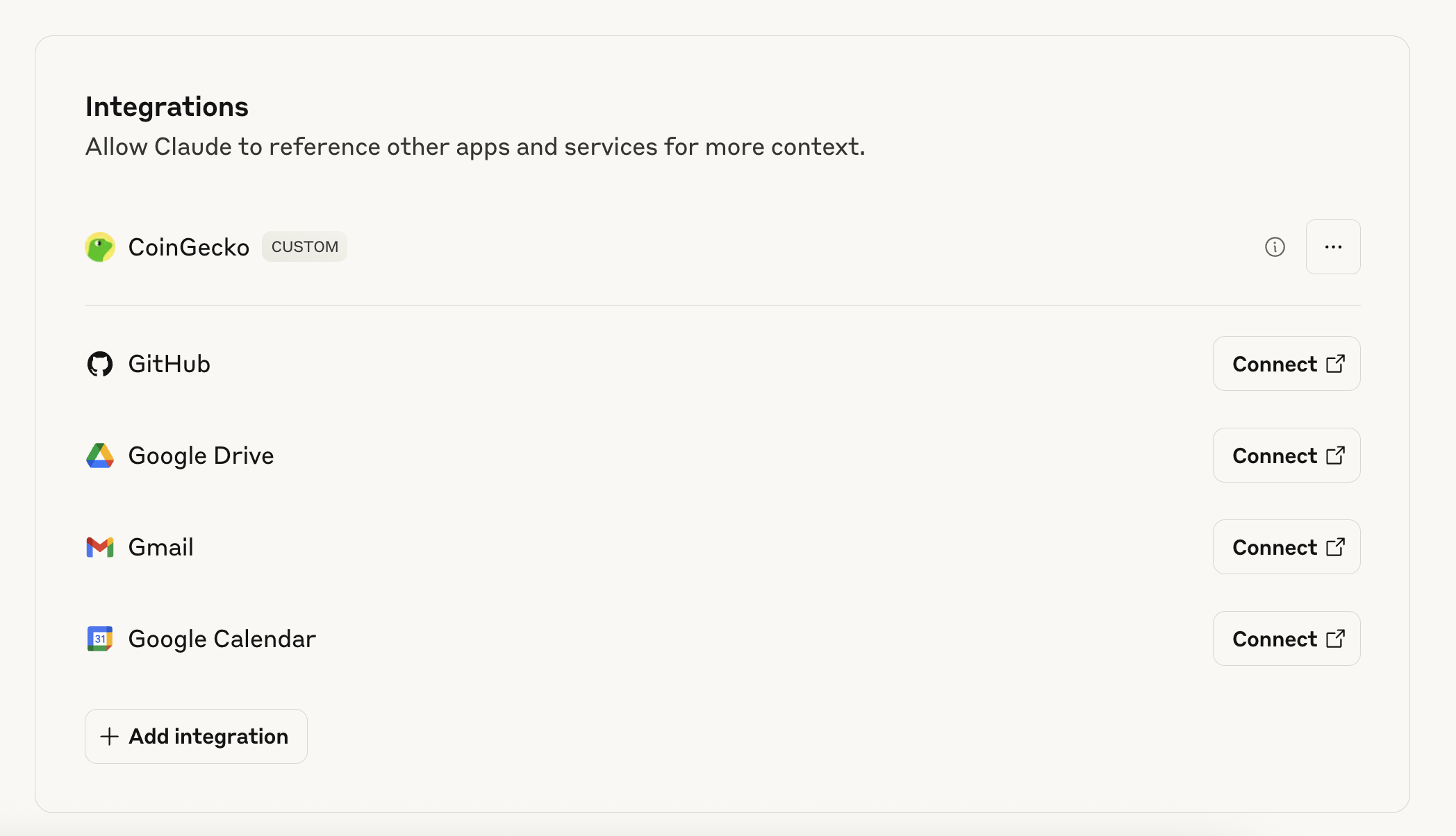Image resolution: width=1456 pixels, height=836 pixels.
Task: Click the Google Drive label text
Action: [x=201, y=455]
